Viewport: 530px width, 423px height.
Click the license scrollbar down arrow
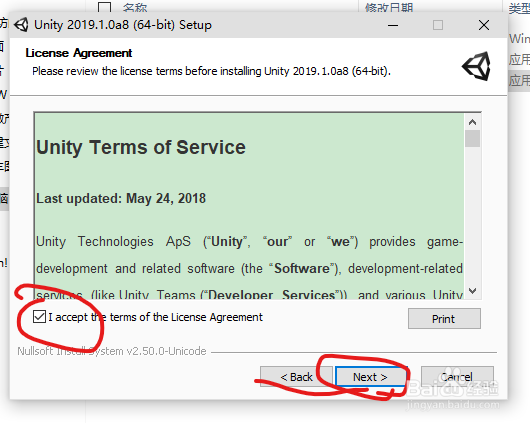coord(472,291)
